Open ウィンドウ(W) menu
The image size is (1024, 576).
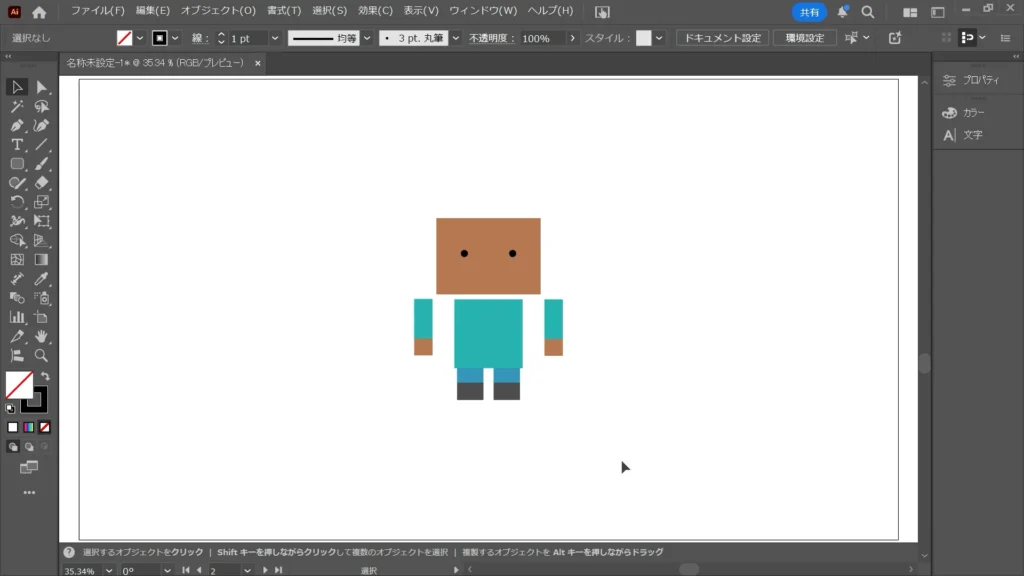click(x=483, y=11)
